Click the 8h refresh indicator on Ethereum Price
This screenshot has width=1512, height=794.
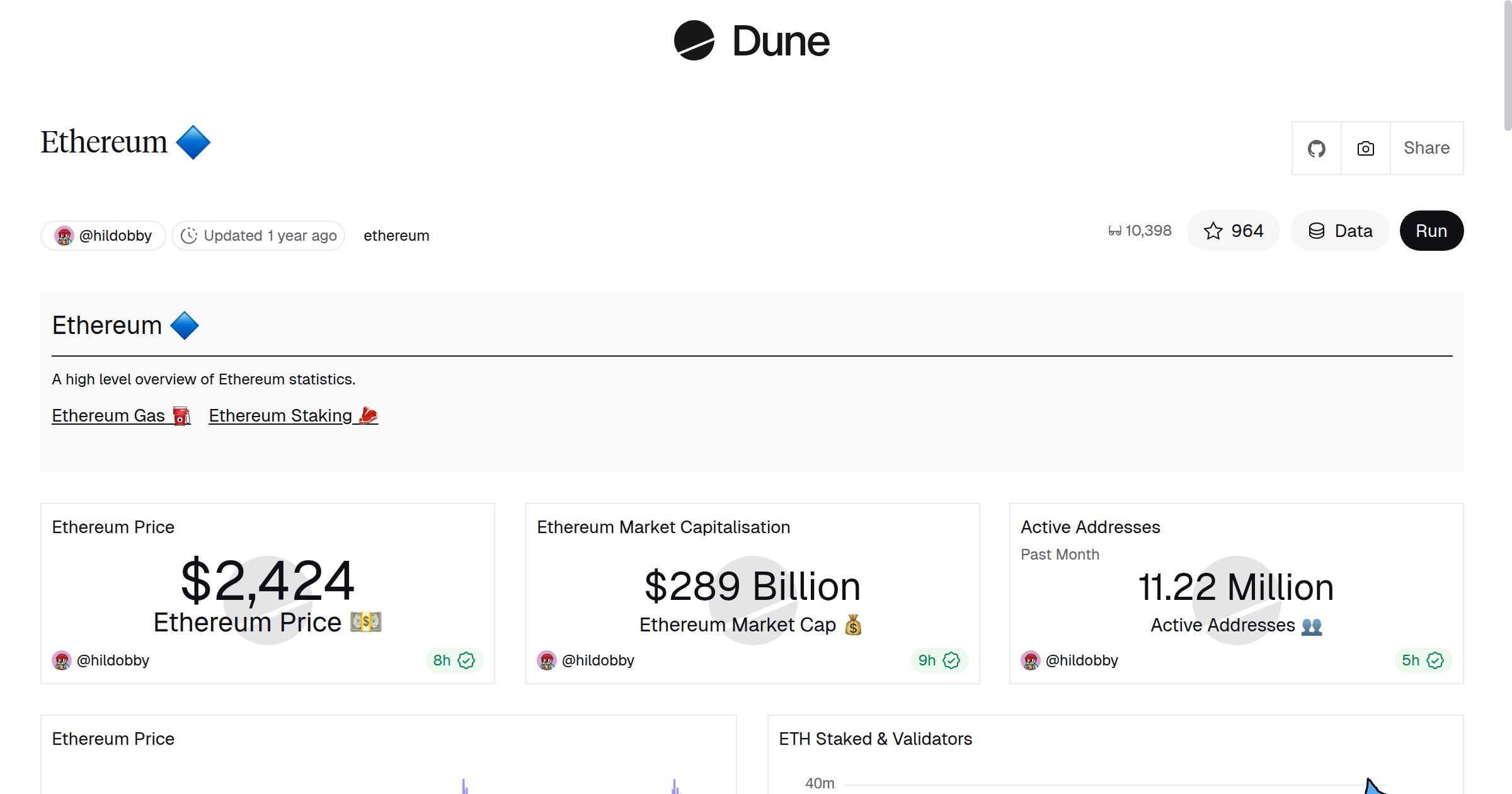click(442, 660)
